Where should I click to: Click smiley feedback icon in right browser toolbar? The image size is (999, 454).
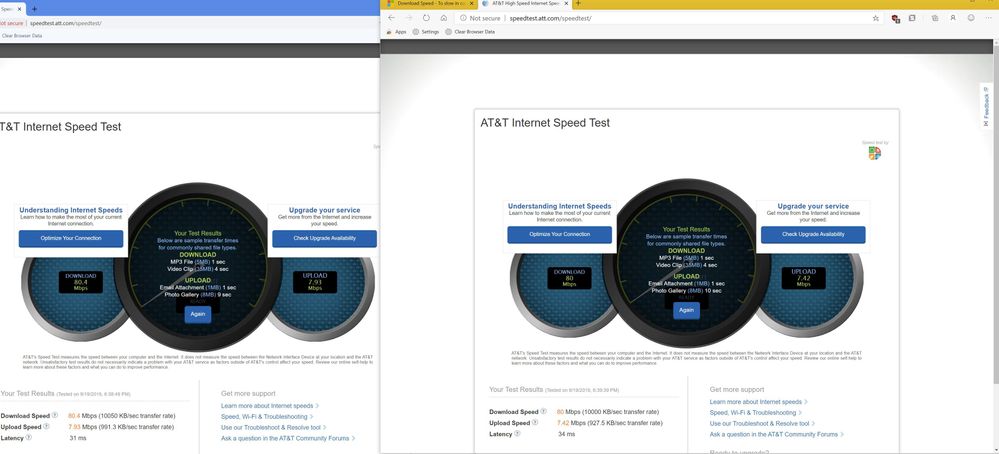point(971,18)
